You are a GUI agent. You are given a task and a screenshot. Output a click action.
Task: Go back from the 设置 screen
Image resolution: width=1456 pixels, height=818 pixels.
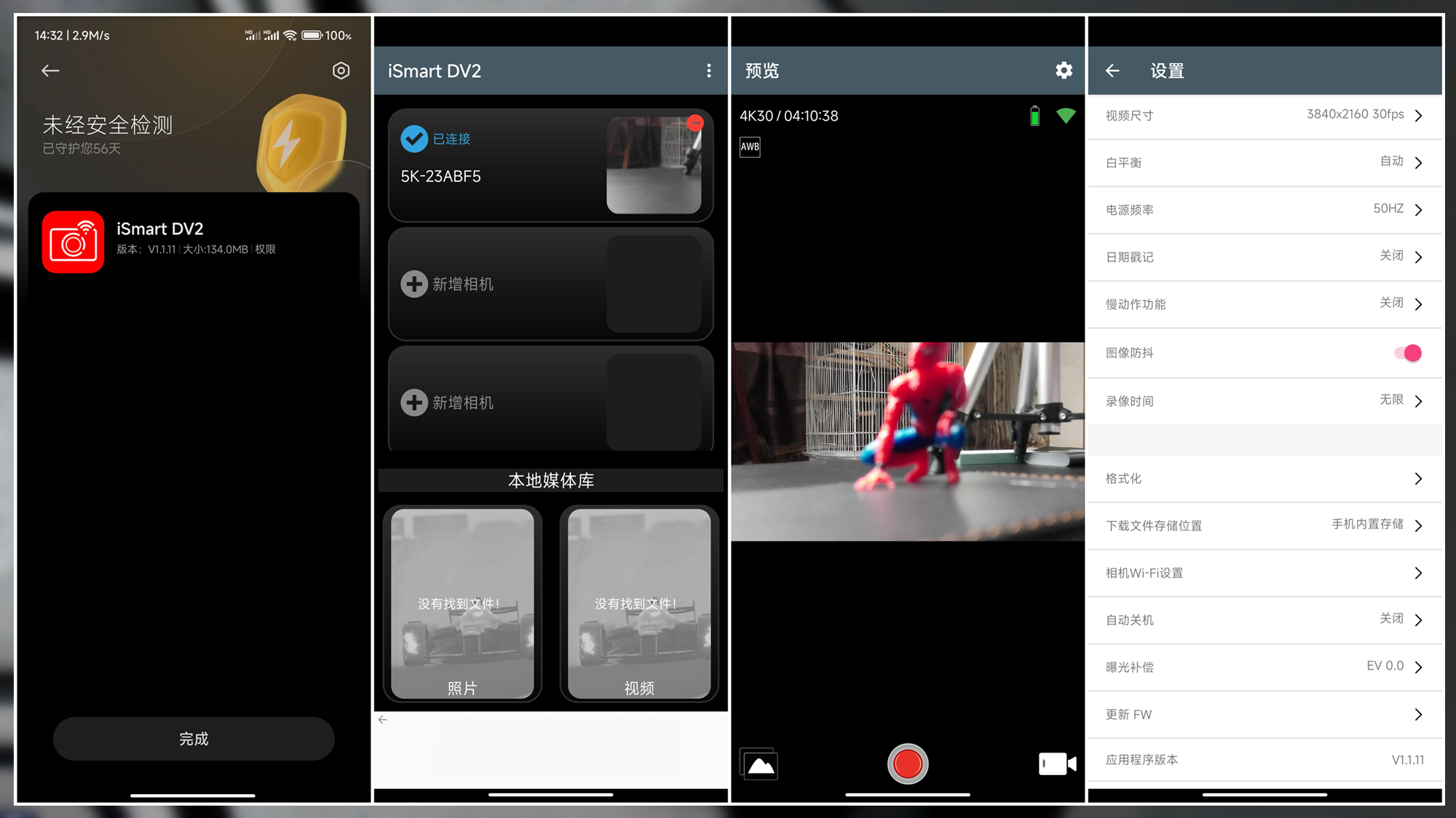(1112, 71)
